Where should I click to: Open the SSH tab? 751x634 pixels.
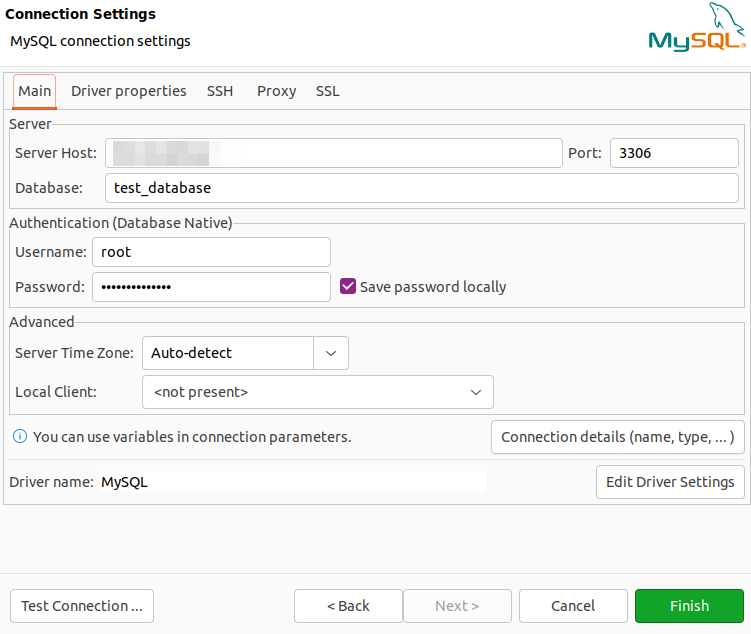(x=220, y=91)
